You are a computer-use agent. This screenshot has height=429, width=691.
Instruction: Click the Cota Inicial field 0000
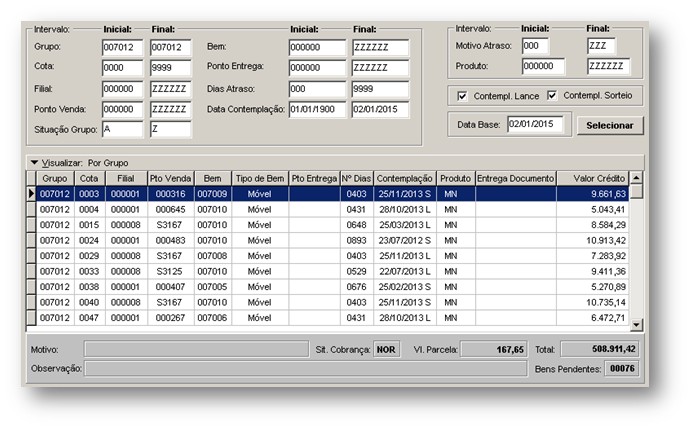pyautogui.click(x=123, y=68)
